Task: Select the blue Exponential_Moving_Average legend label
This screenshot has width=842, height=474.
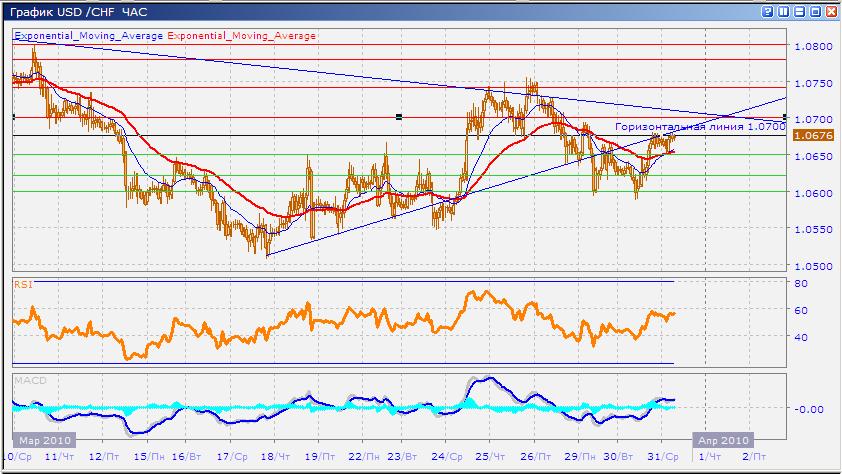Action: (88, 35)
